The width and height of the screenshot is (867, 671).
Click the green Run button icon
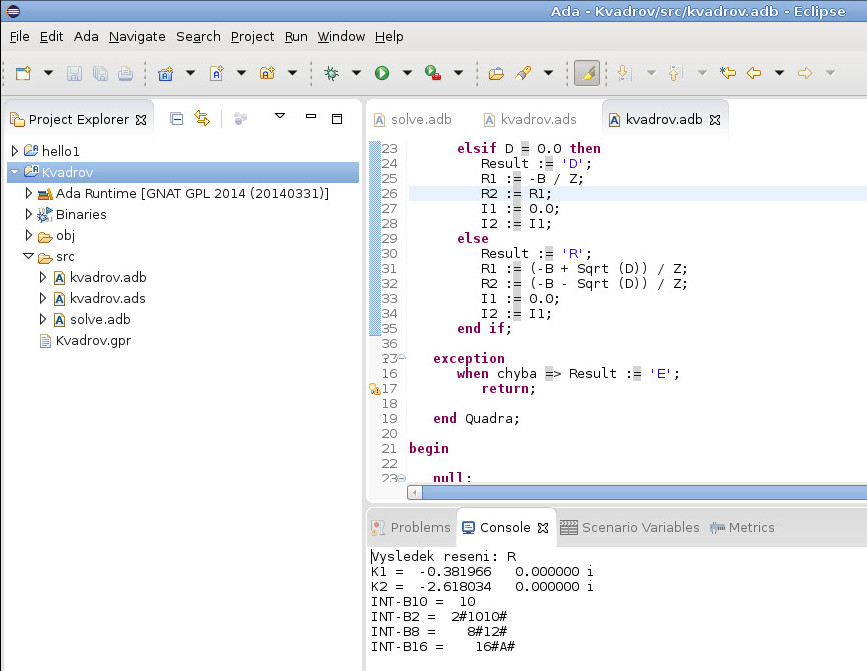pyautogui.click(x=382, y=73)
